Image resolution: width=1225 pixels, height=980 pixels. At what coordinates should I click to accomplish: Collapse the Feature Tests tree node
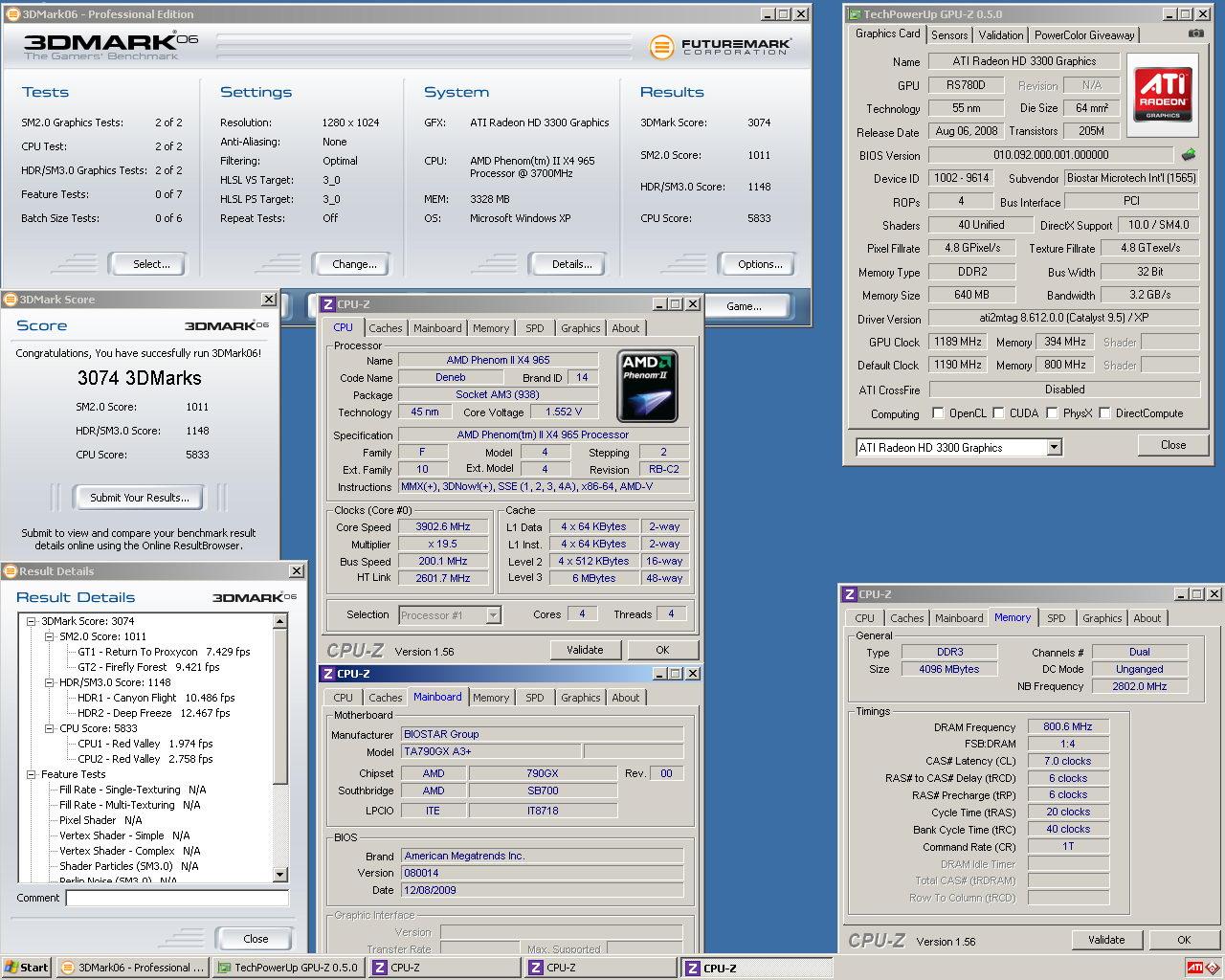33,774
